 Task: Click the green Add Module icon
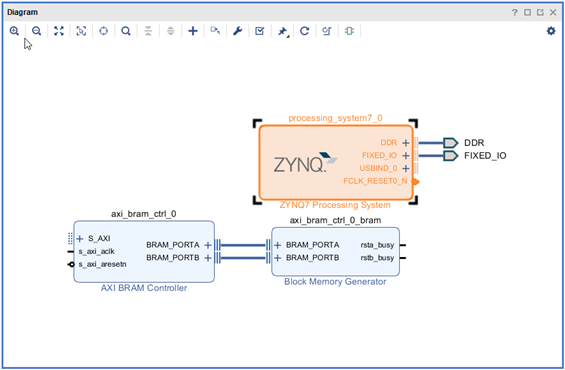[x=349, y=31]
